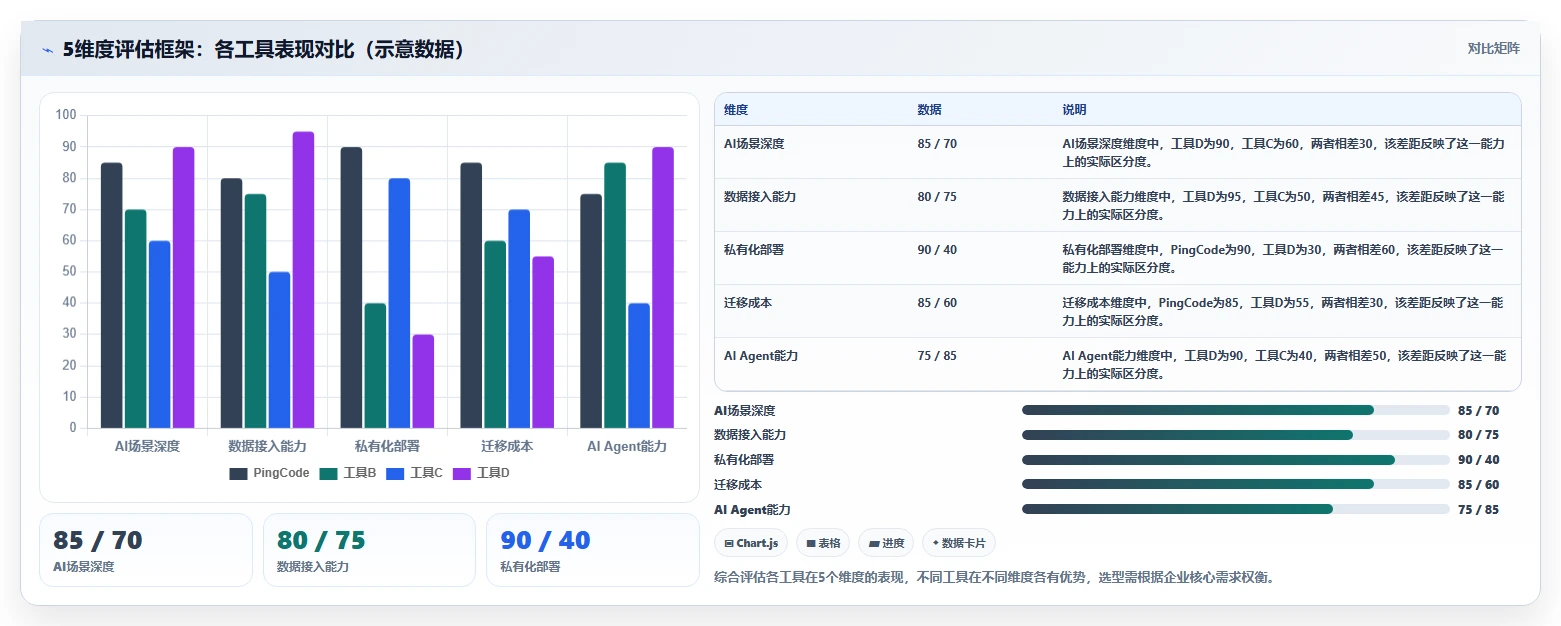
Task: Click the 维度 table column header
Action: 736,110
